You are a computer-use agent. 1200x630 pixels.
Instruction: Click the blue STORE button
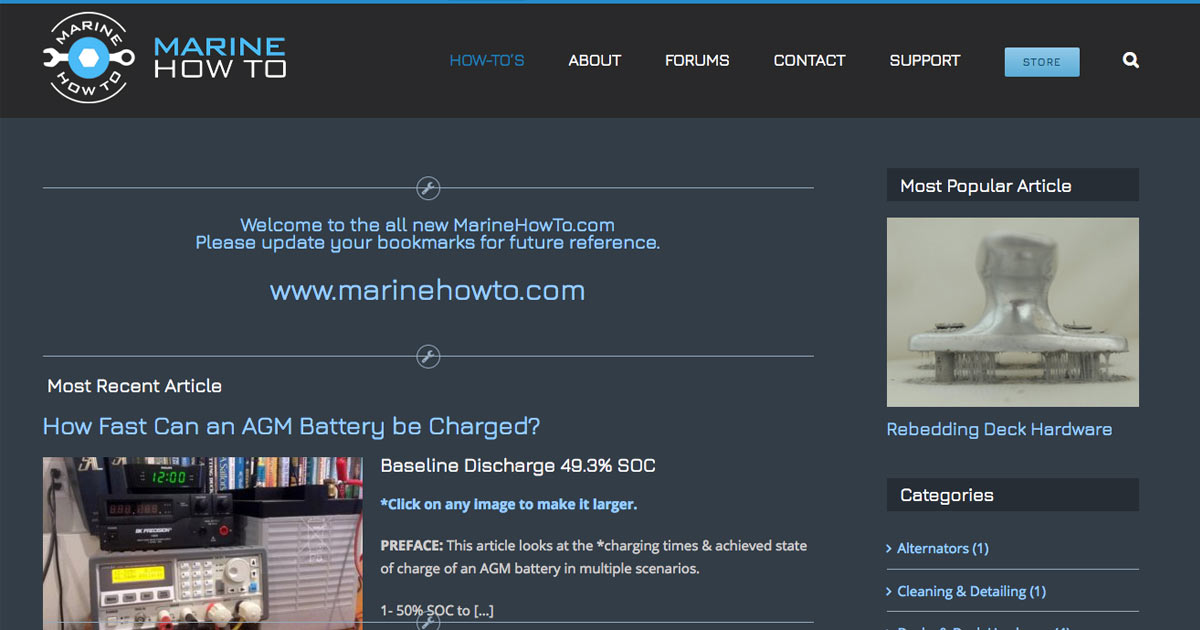[x=1042, y=62]
